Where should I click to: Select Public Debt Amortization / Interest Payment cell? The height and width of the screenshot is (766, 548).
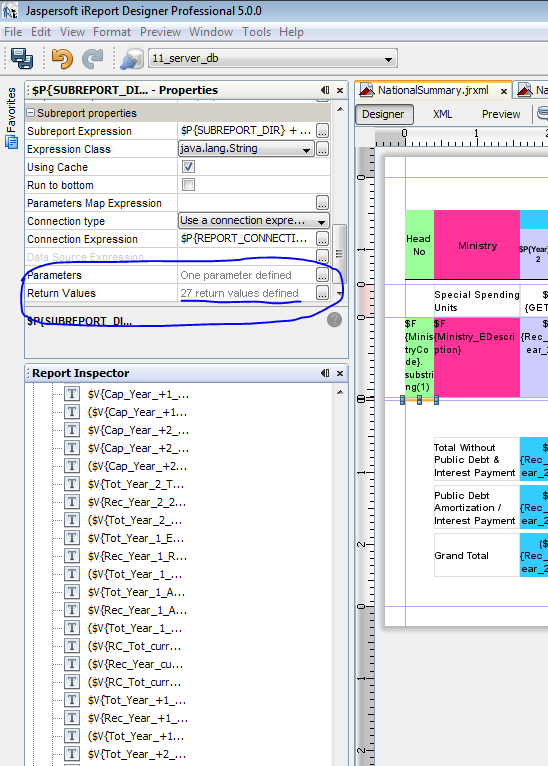477,508
